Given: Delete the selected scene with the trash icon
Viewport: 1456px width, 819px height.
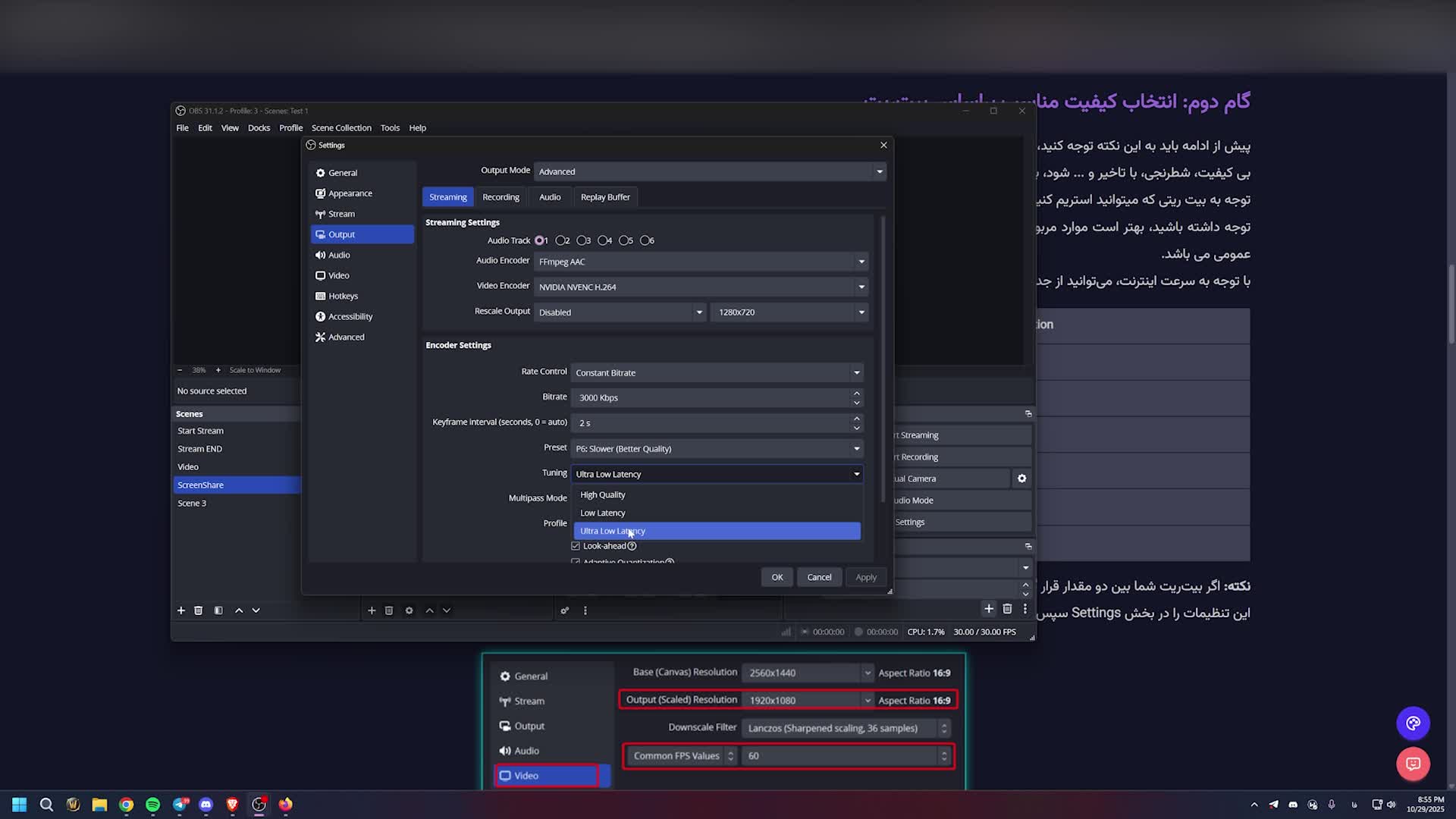Looking at the screenshot, I should [198, 610].
